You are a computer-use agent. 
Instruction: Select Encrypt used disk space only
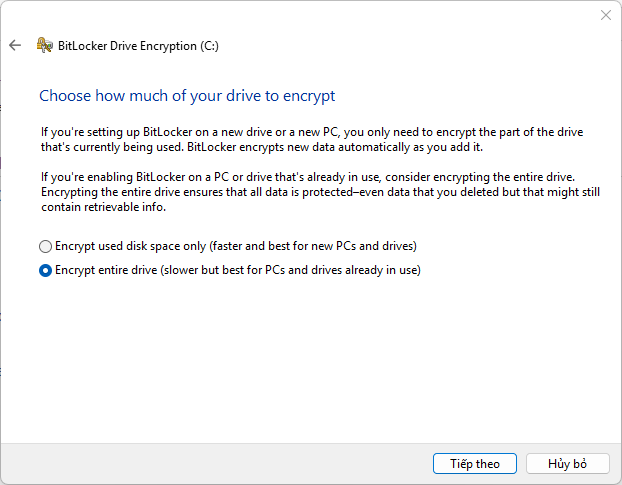[x=228, y=246]
